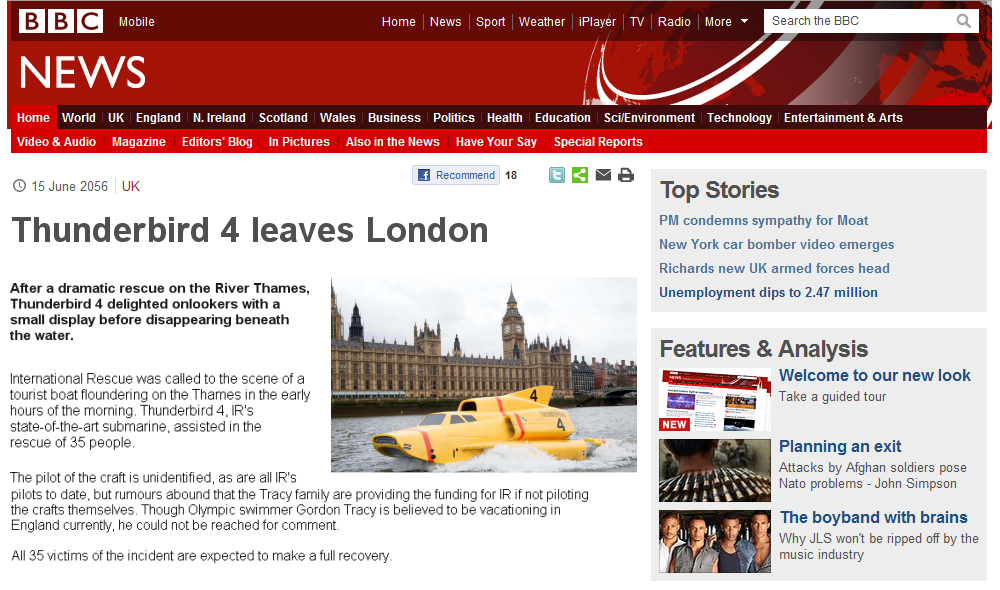1000x590 pixels.
Task: Open Unemployment dips to 2.47 million link
Action: click(x=768, y=292)
